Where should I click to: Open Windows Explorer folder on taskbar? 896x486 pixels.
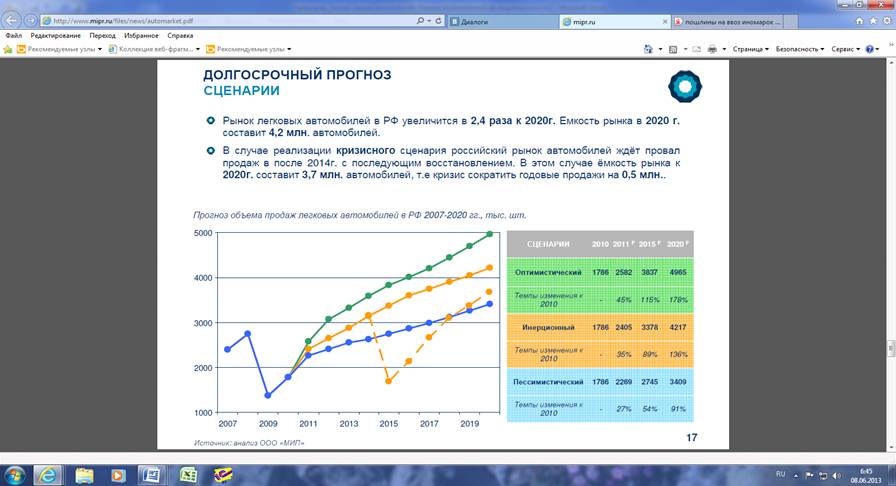point(84,475)
